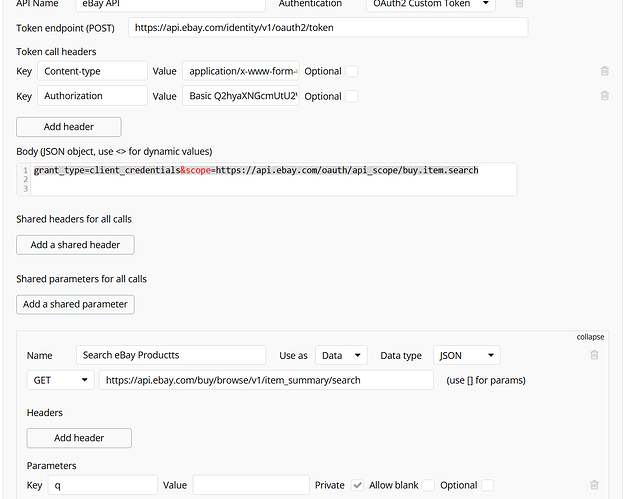Click Add a shared parameter
The width and height of the screenshot is (627, 499).
tap(75, 304)
